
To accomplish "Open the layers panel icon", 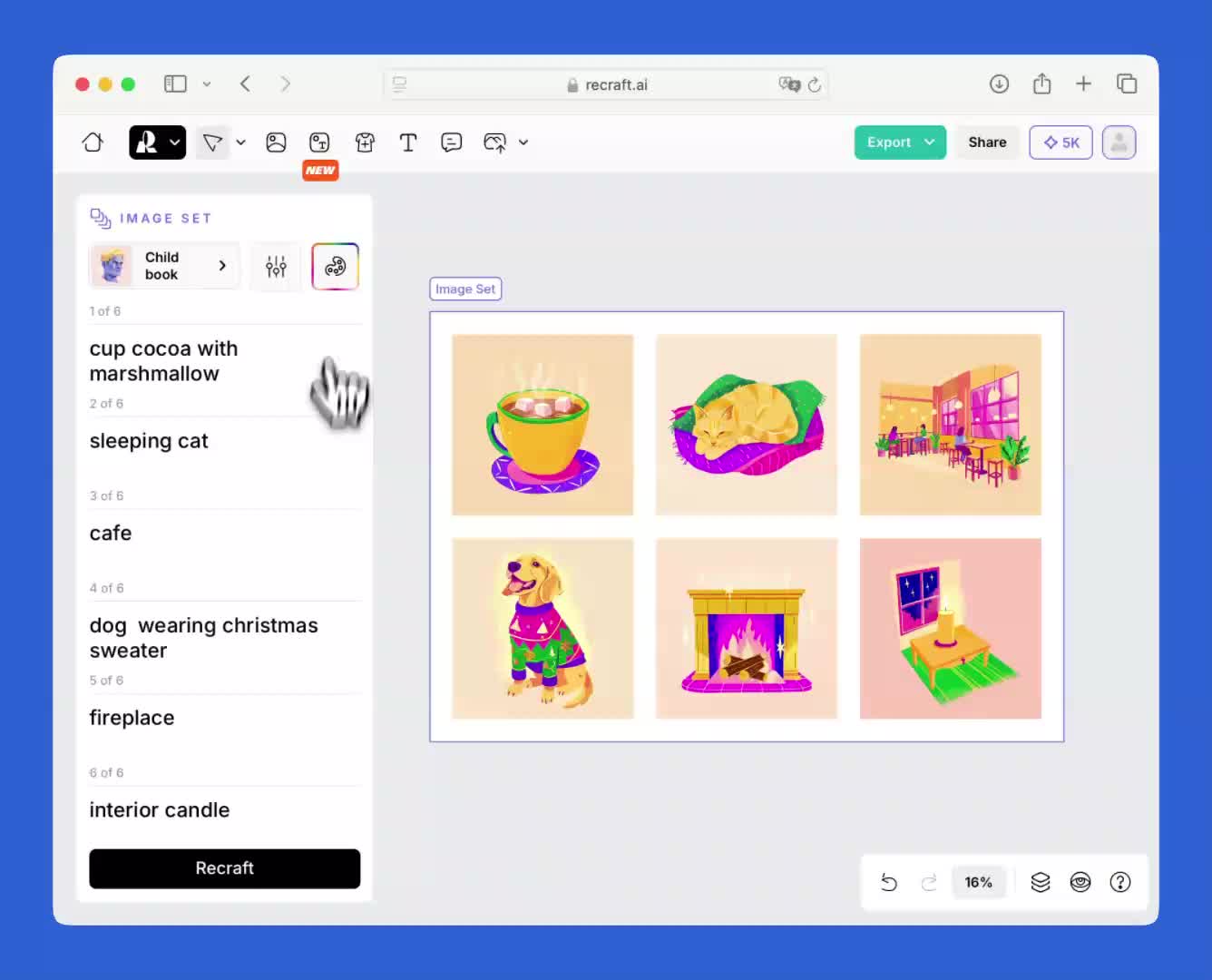I will tap(1041, 882).
